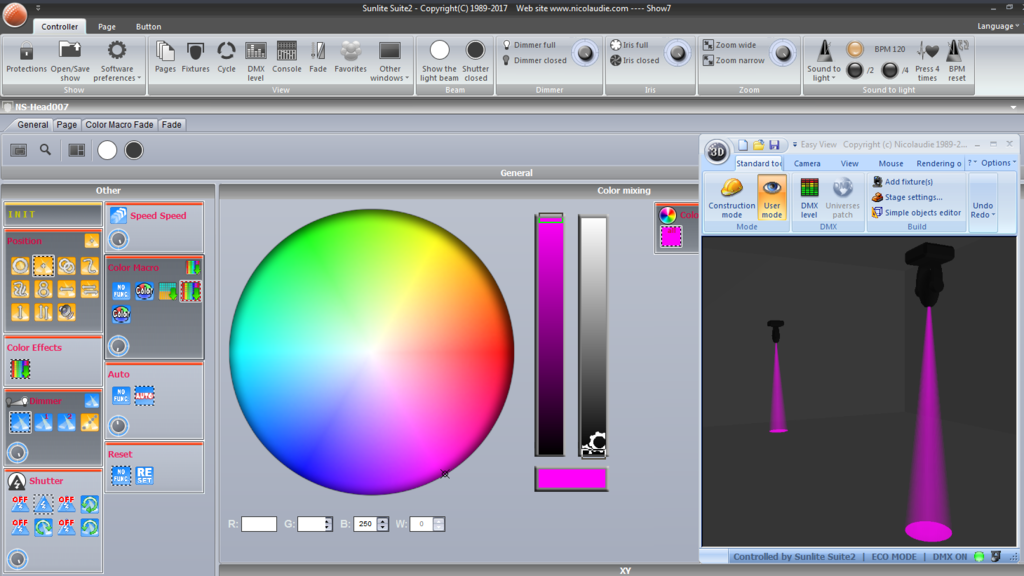This screenshot has width=1024, height=576.
Task: Click the magenta color preview swatch
Action: [571, 479]
